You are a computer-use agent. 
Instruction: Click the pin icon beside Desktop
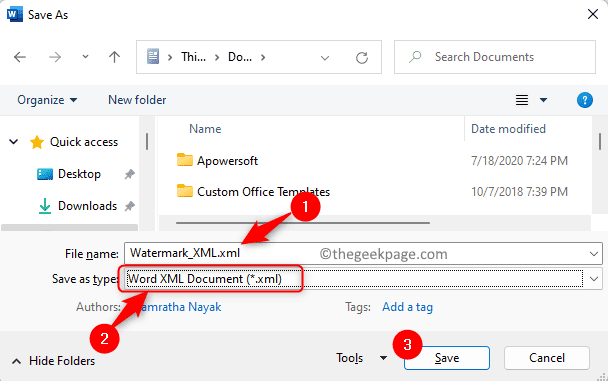[x=130, y=174]
